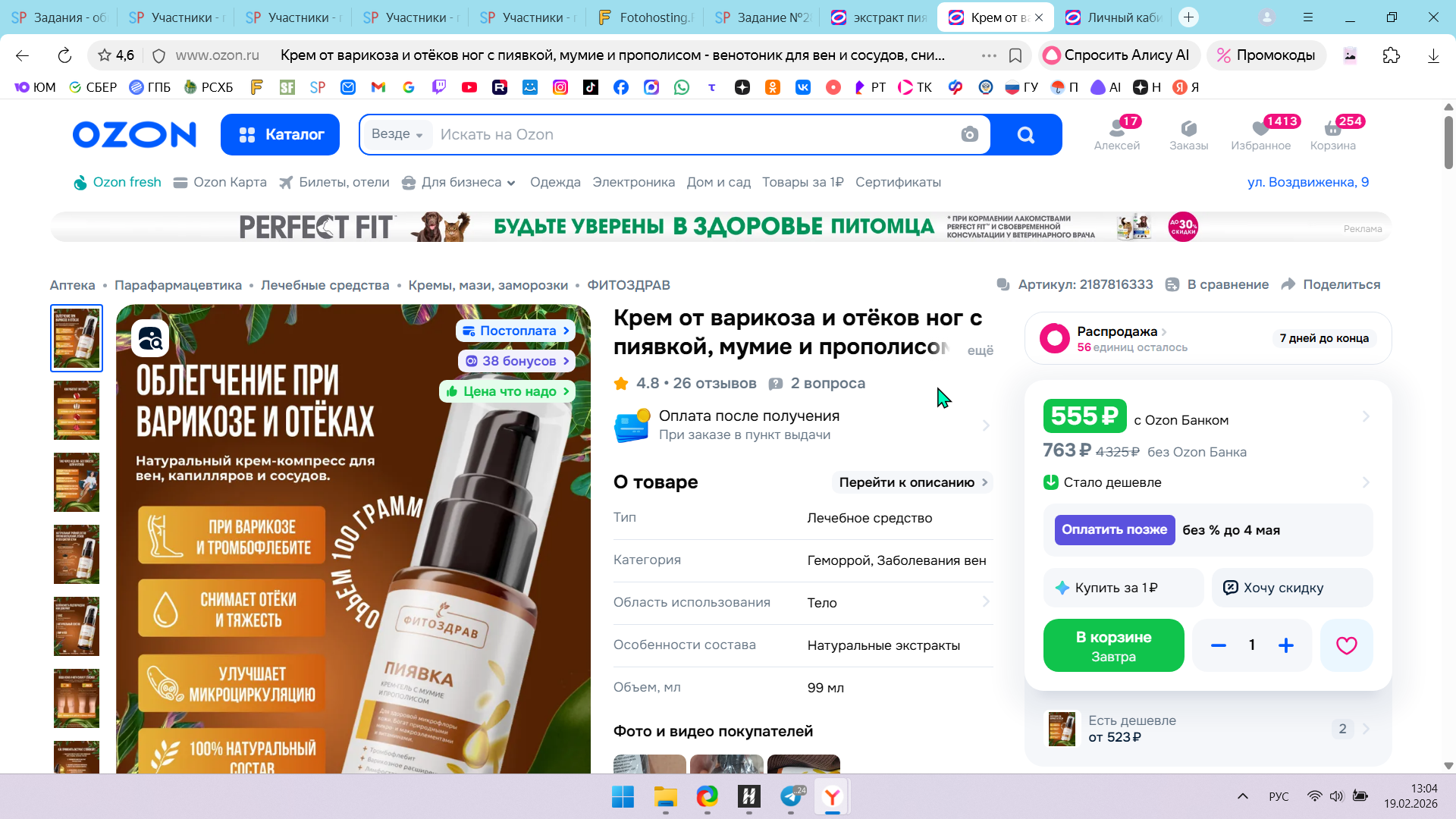Bookmark page with address bar bookmark icon

tap(1015, 55)
